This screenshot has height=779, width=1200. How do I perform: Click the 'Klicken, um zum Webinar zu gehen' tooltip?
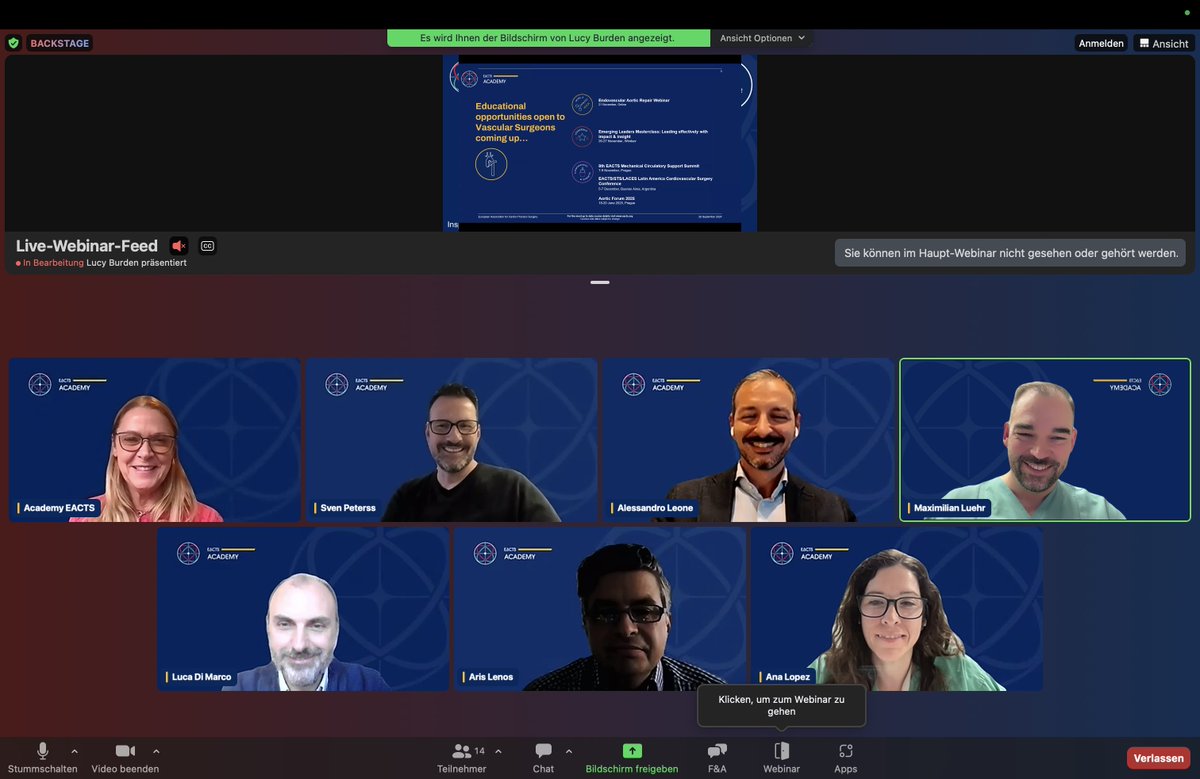(781, 705)
